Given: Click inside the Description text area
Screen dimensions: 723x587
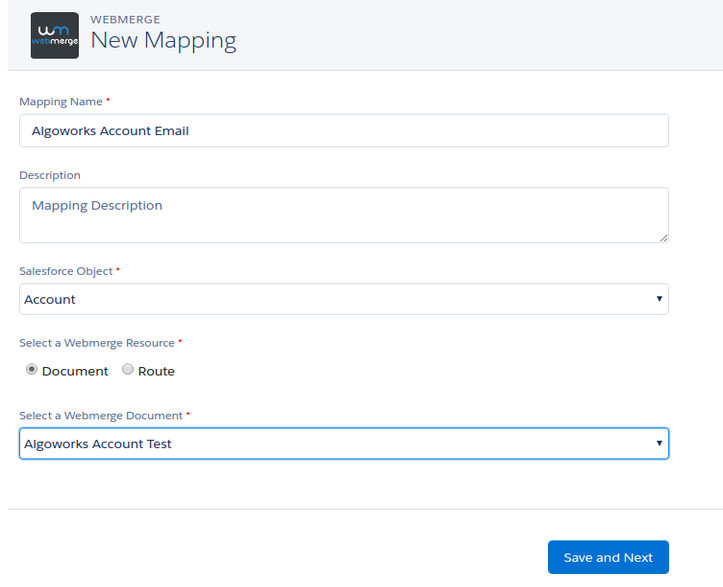Looking at the screenshot, I should point(343,214).
